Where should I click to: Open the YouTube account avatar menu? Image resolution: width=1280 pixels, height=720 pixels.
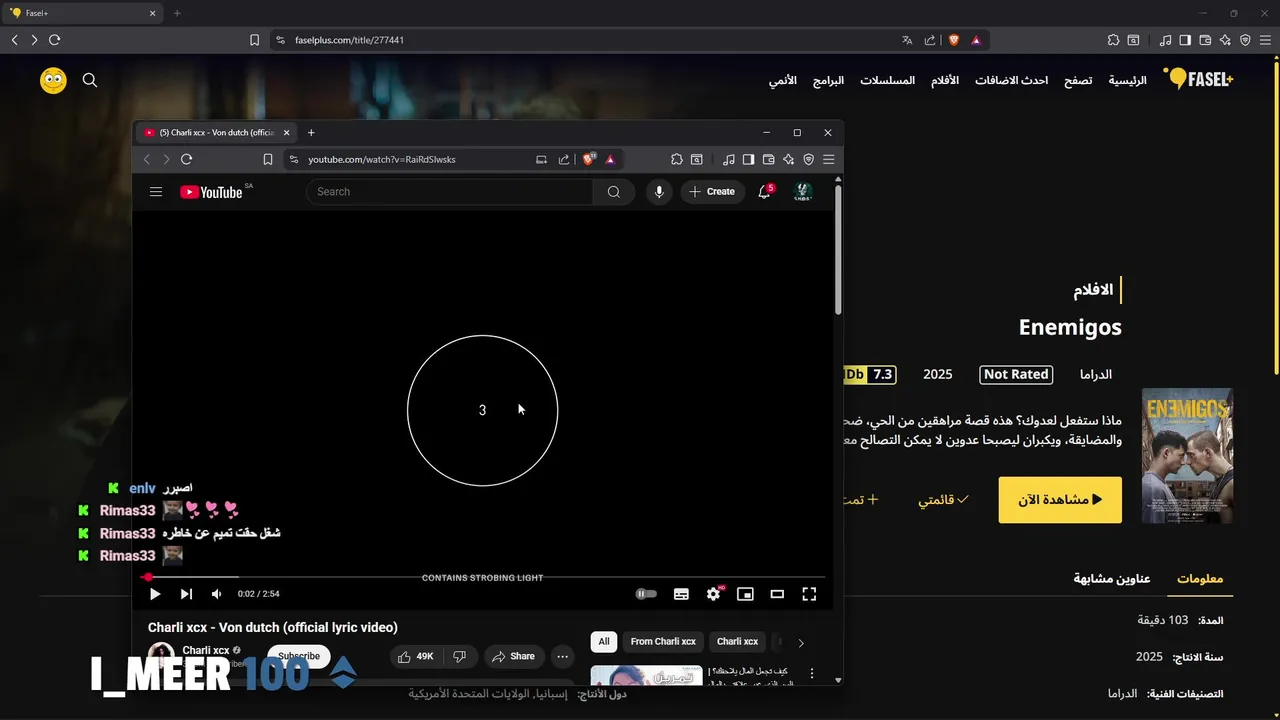(x=803, y=192)
